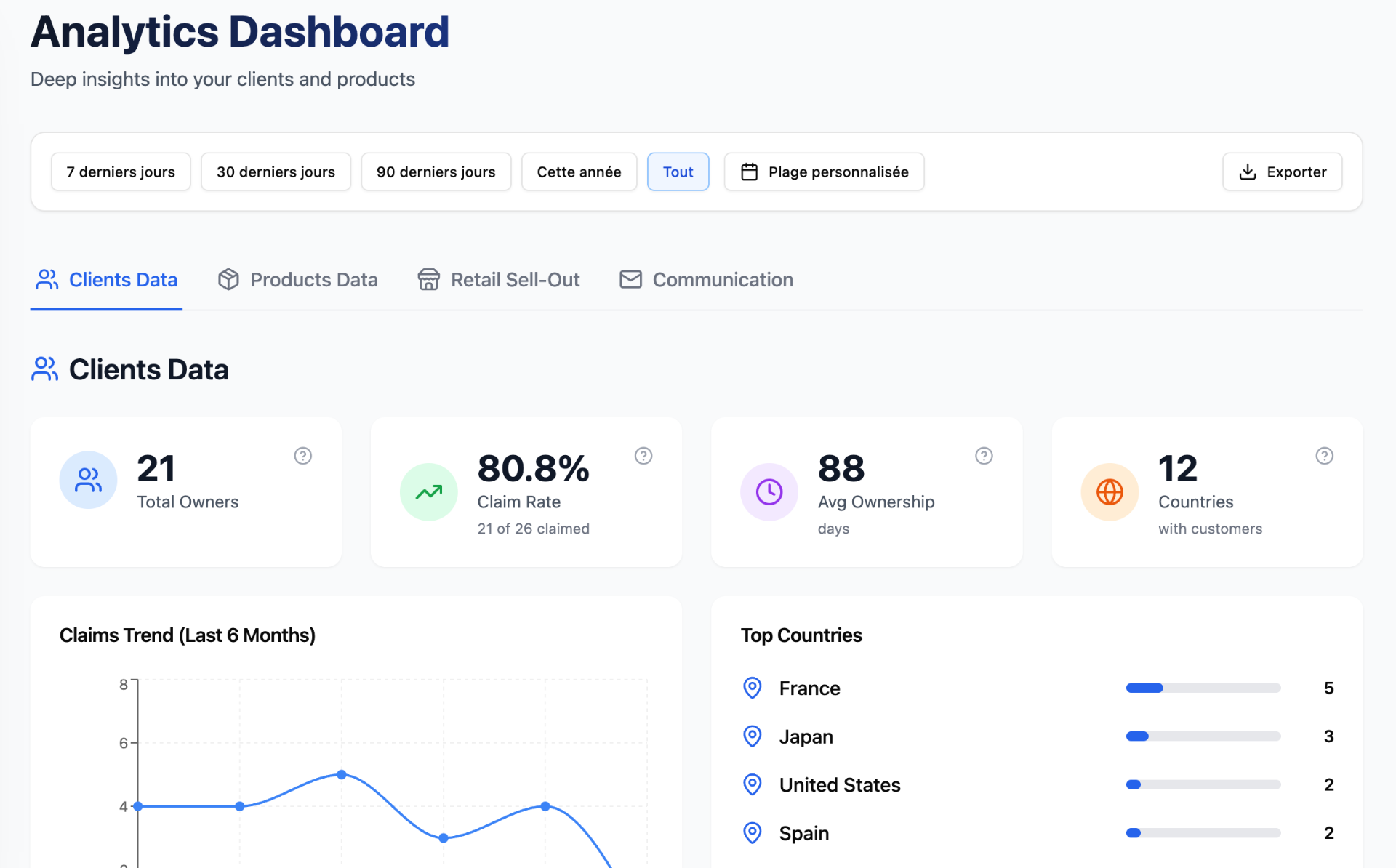The height and width of the screenshot is (868, 1396).
Task: Open help tooltip on Countries card
Action: 1324,456
